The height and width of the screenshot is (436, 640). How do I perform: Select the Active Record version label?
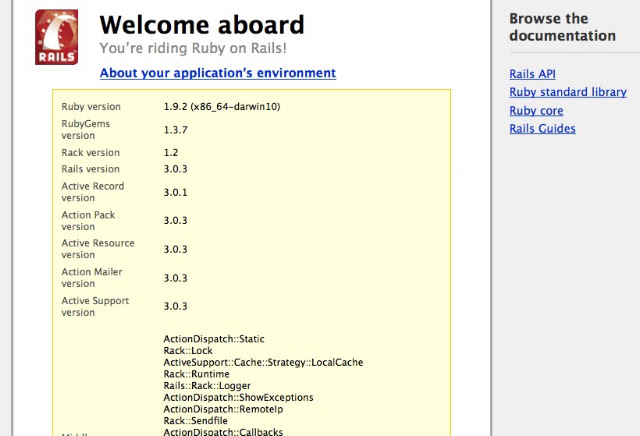click(x=93, y=192)
